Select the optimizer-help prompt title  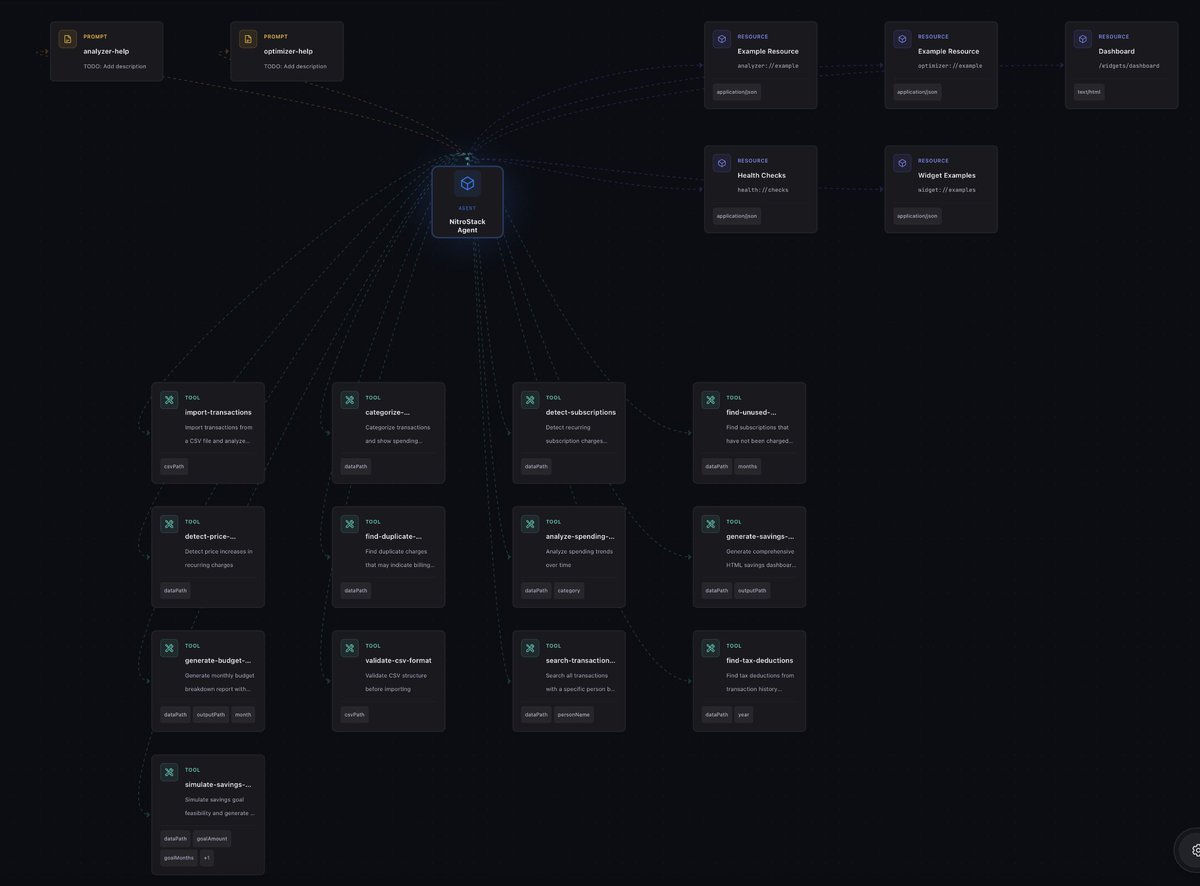click(x=288, y=51)
